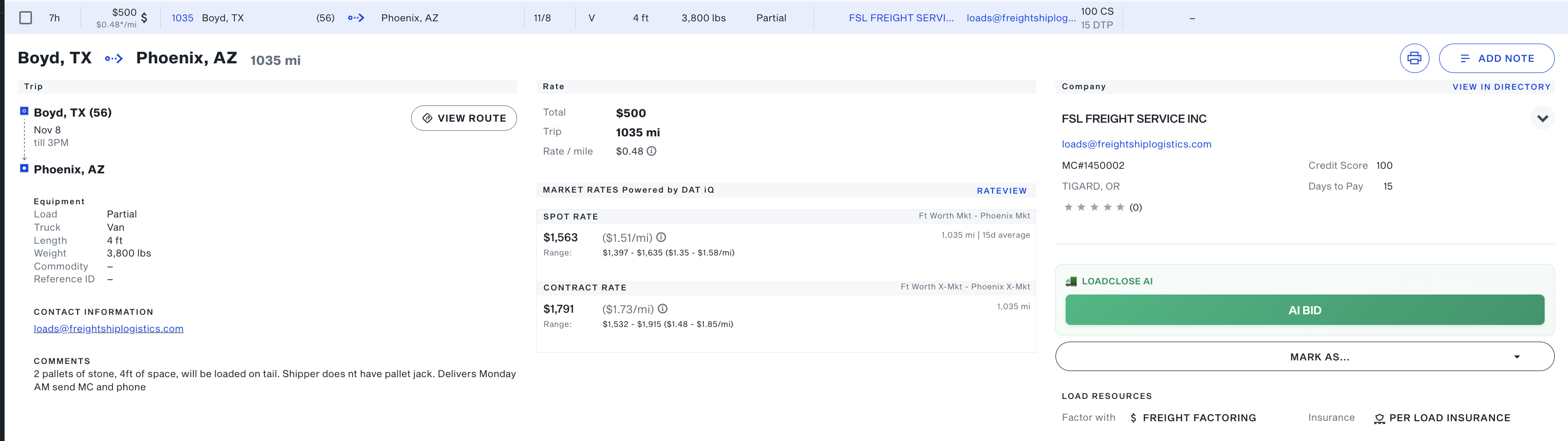Screen dimensions: 1568x441
Task: Click the Boyd, TX origin marker icon
Action: pos(24,112)
